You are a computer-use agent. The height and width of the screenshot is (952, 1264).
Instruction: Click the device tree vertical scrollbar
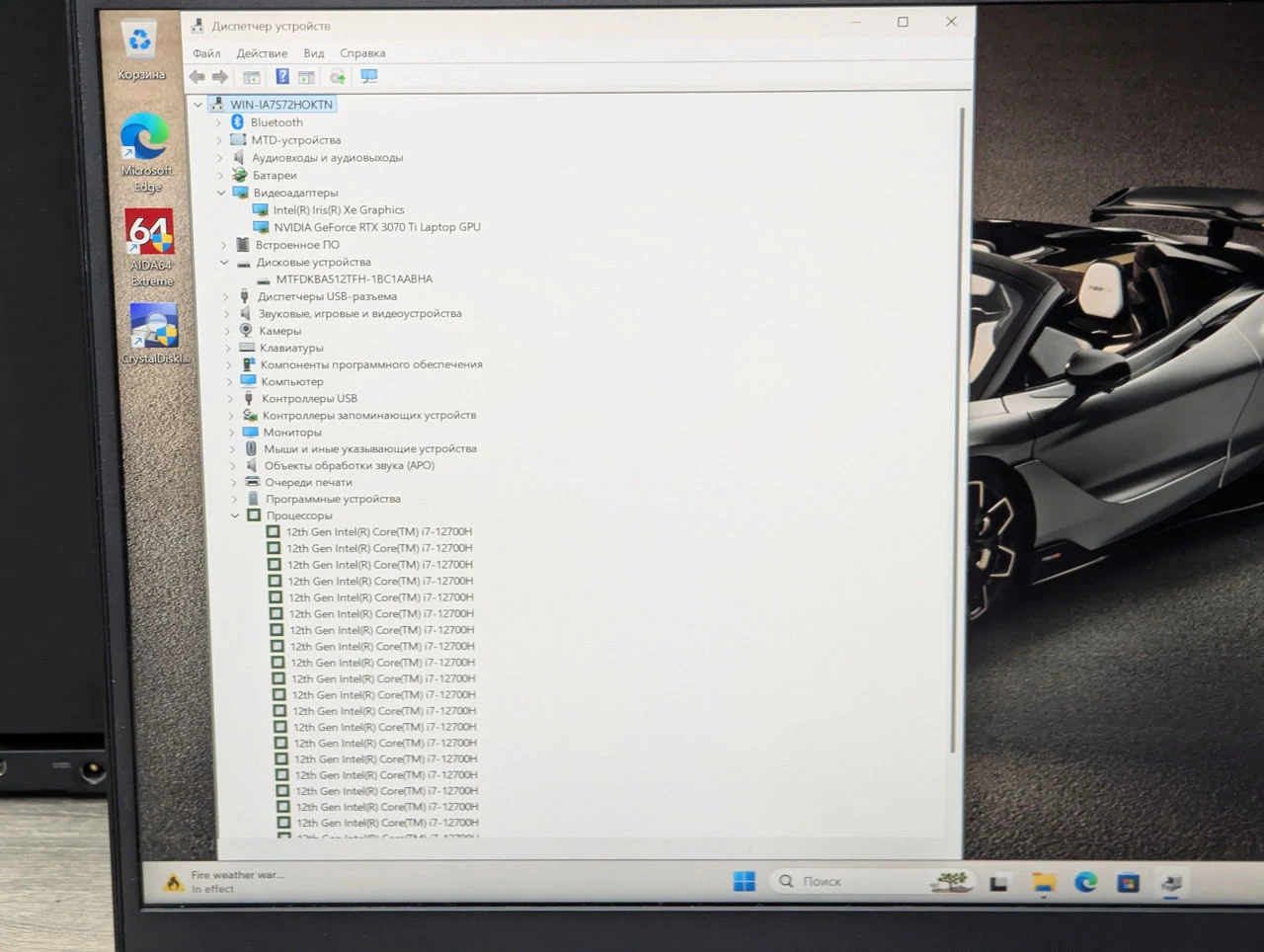coord(957,430)
